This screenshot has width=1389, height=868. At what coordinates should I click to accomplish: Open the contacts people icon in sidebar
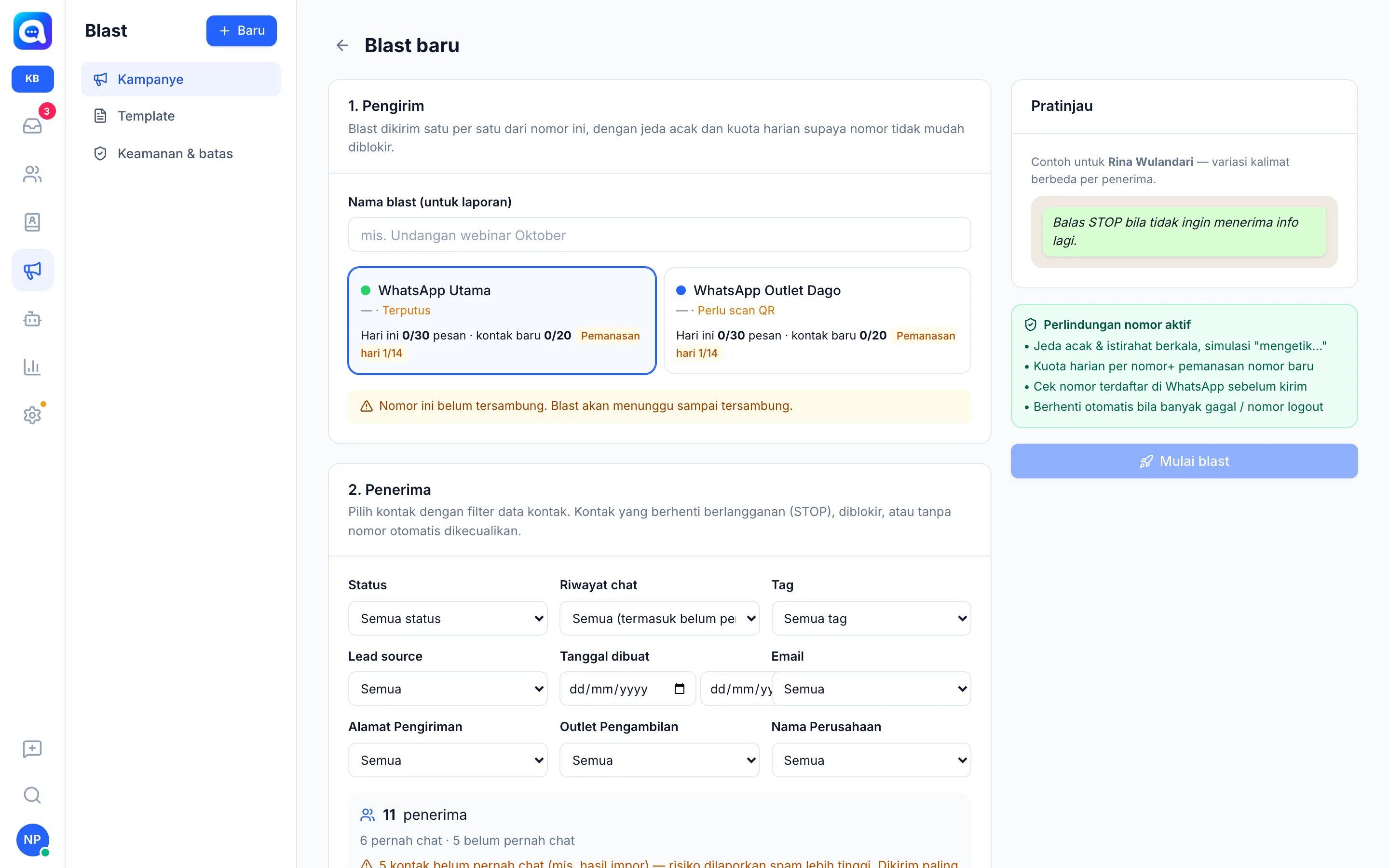[x=32, y=174]
